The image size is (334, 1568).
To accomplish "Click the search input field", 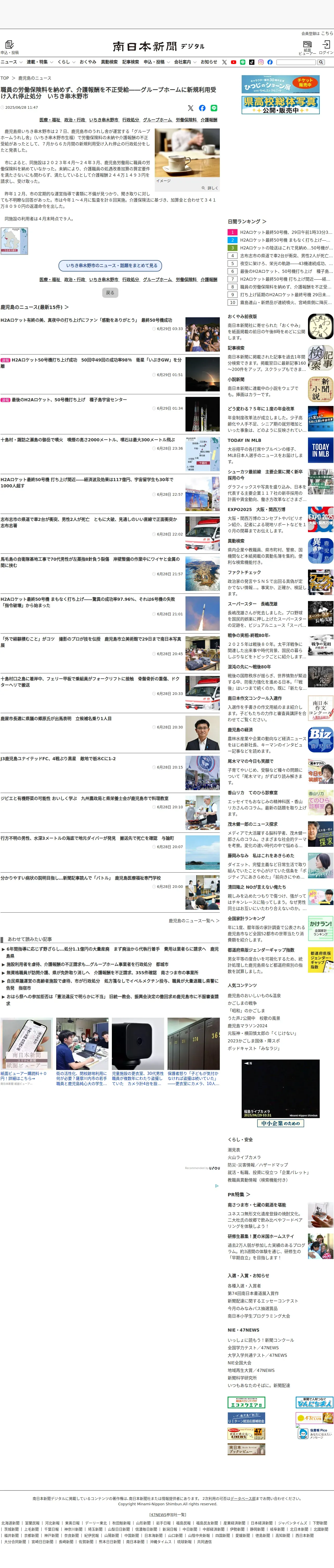I will coord(296,62).
